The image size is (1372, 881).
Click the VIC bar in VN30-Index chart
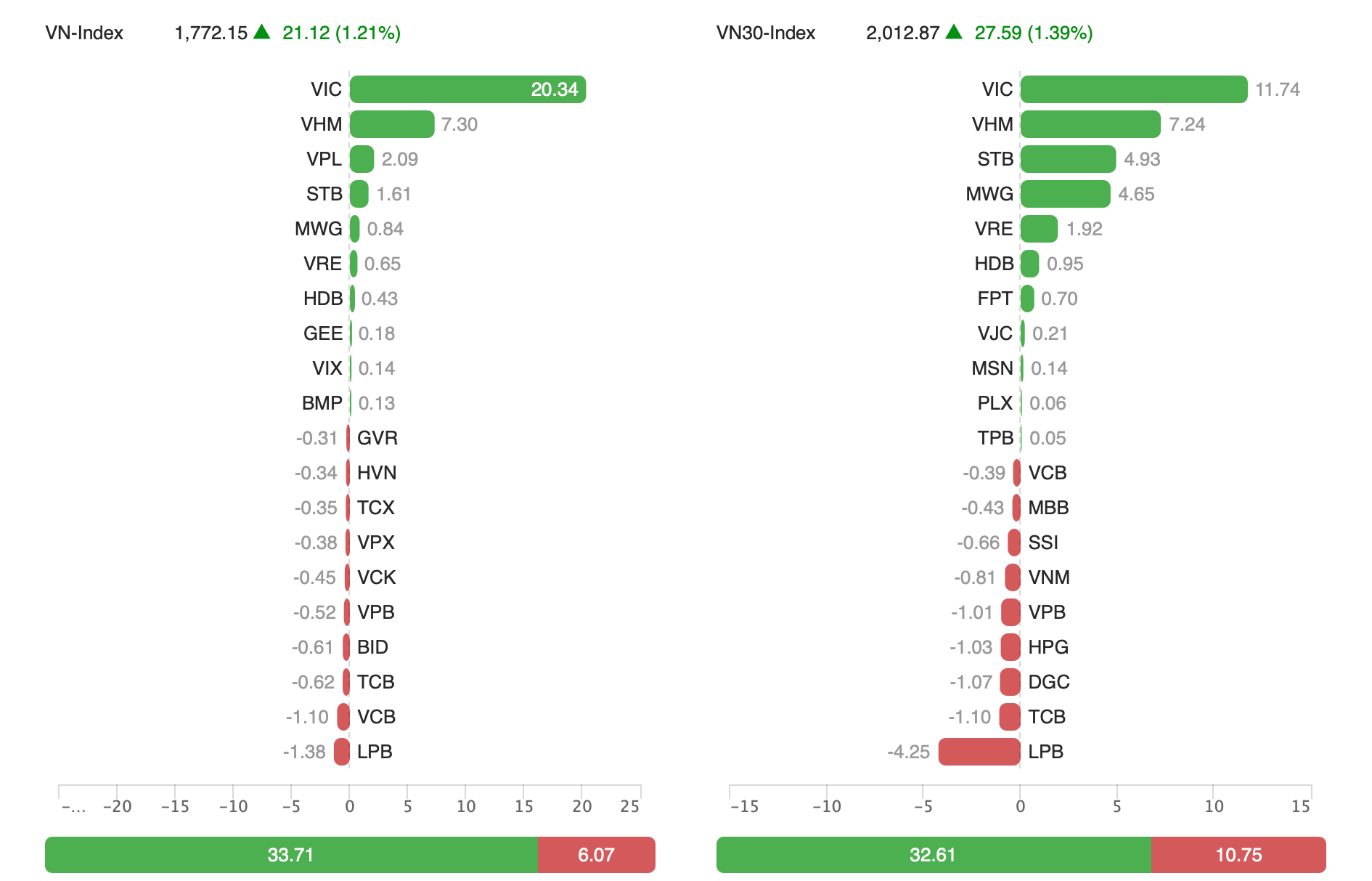pyautogui.click(x=1133, y=89)
